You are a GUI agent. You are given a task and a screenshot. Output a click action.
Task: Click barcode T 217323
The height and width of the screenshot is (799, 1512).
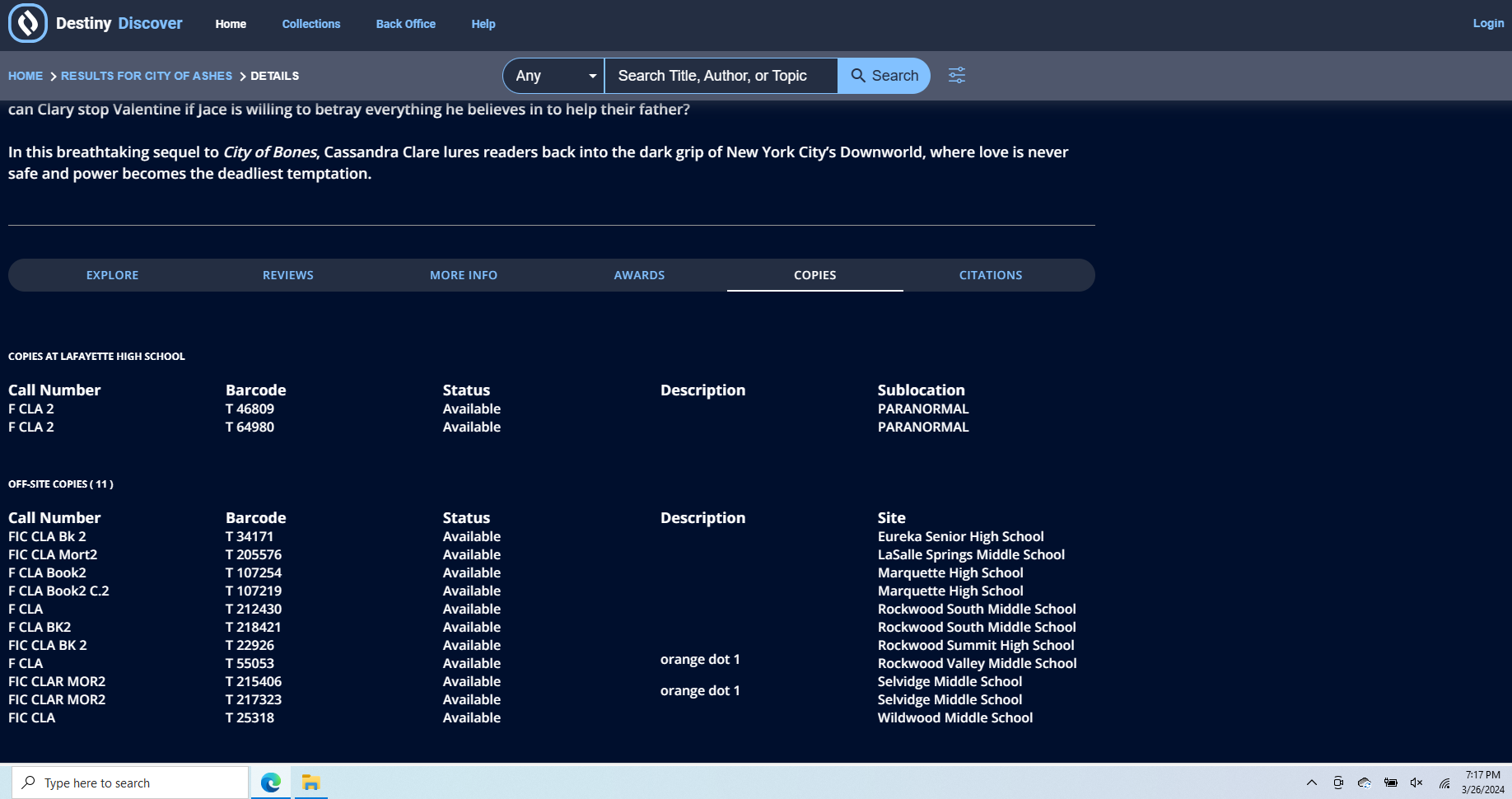[x=254, y=699]
